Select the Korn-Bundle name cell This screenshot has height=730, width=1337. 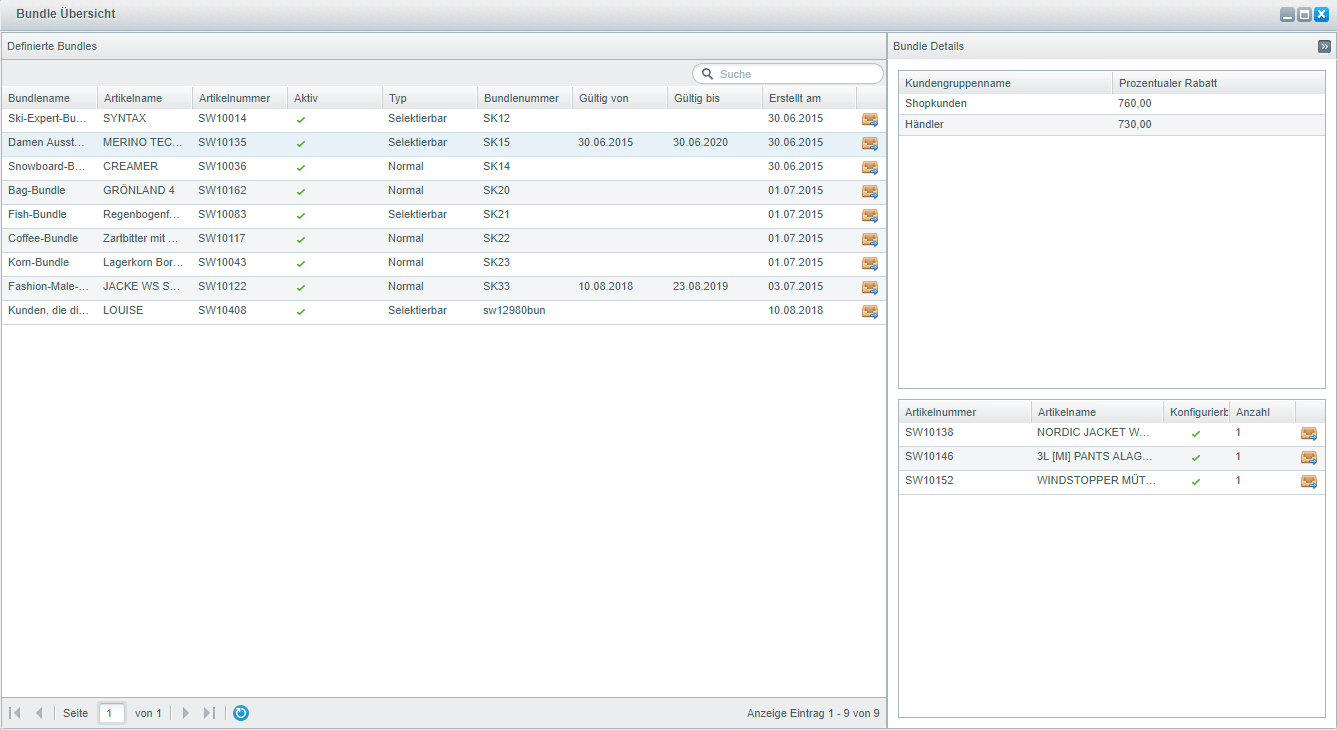pyautogui.click(x=49, y=262)
